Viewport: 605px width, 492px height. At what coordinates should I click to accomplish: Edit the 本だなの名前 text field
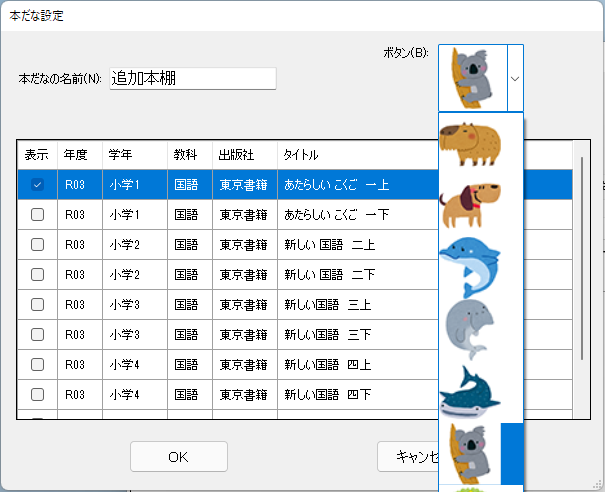(x=193, y=78)
